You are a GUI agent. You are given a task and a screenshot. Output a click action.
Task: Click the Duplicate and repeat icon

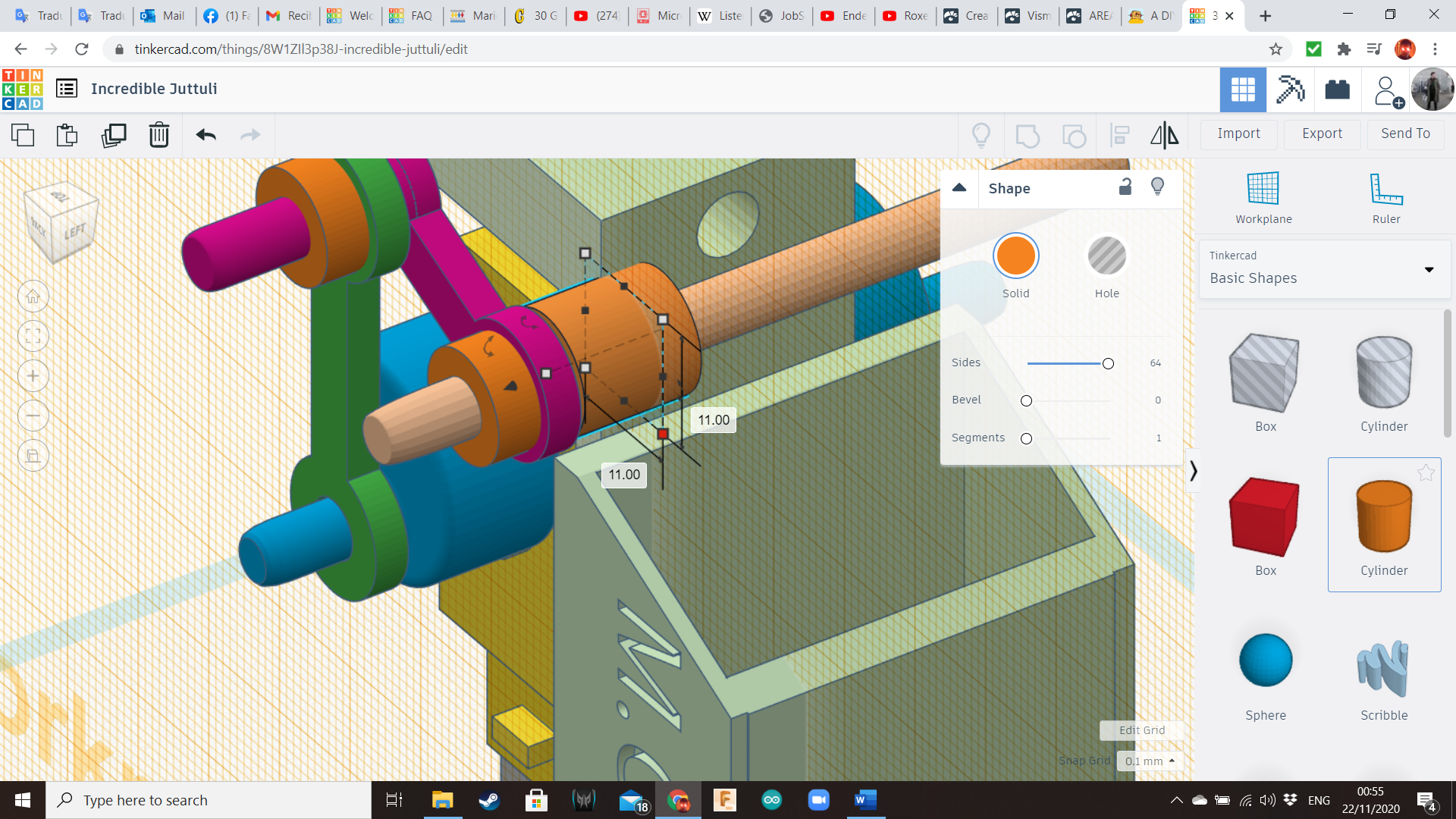point(114,135)
